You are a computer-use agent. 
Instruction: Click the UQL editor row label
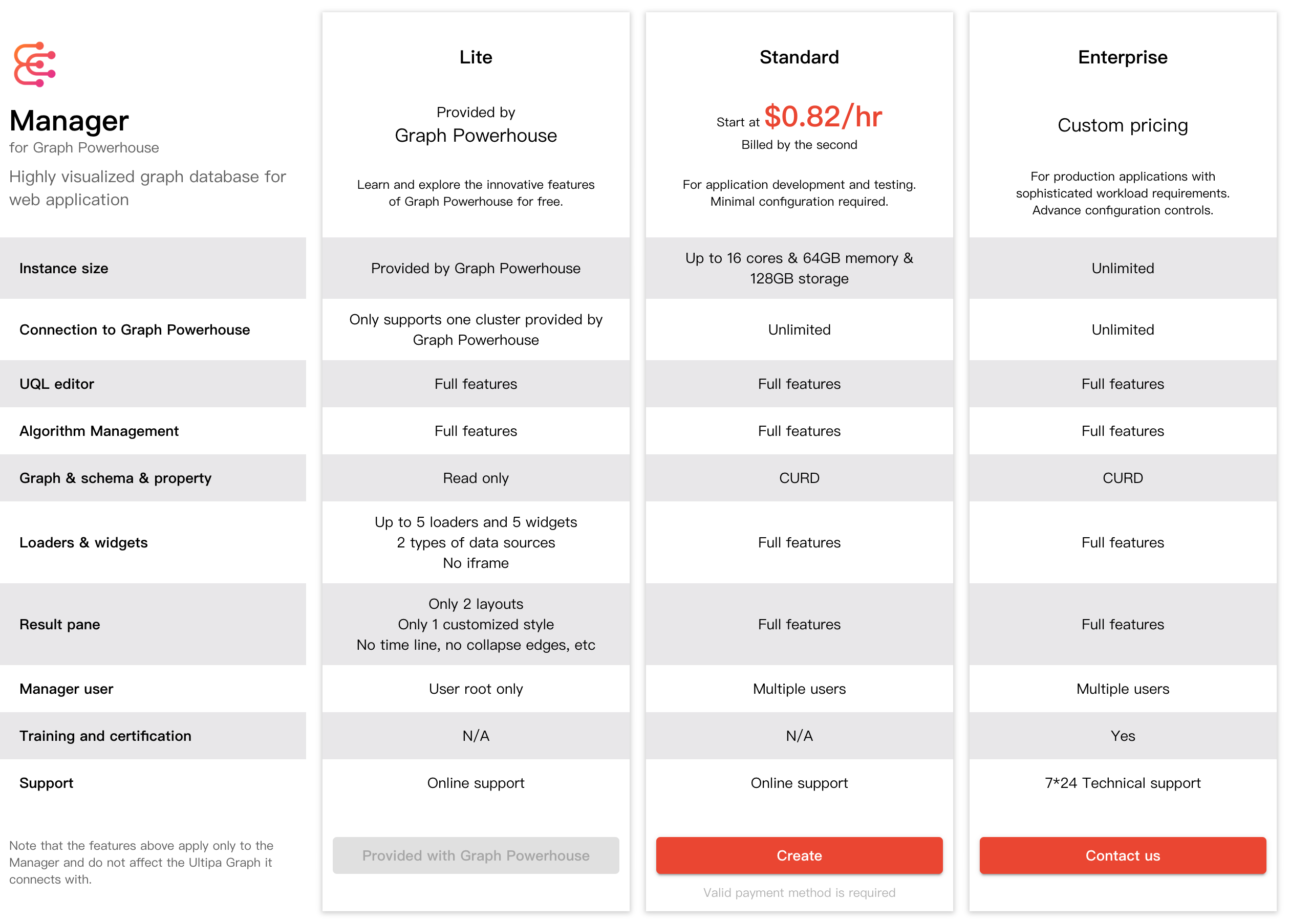[57, 384]
